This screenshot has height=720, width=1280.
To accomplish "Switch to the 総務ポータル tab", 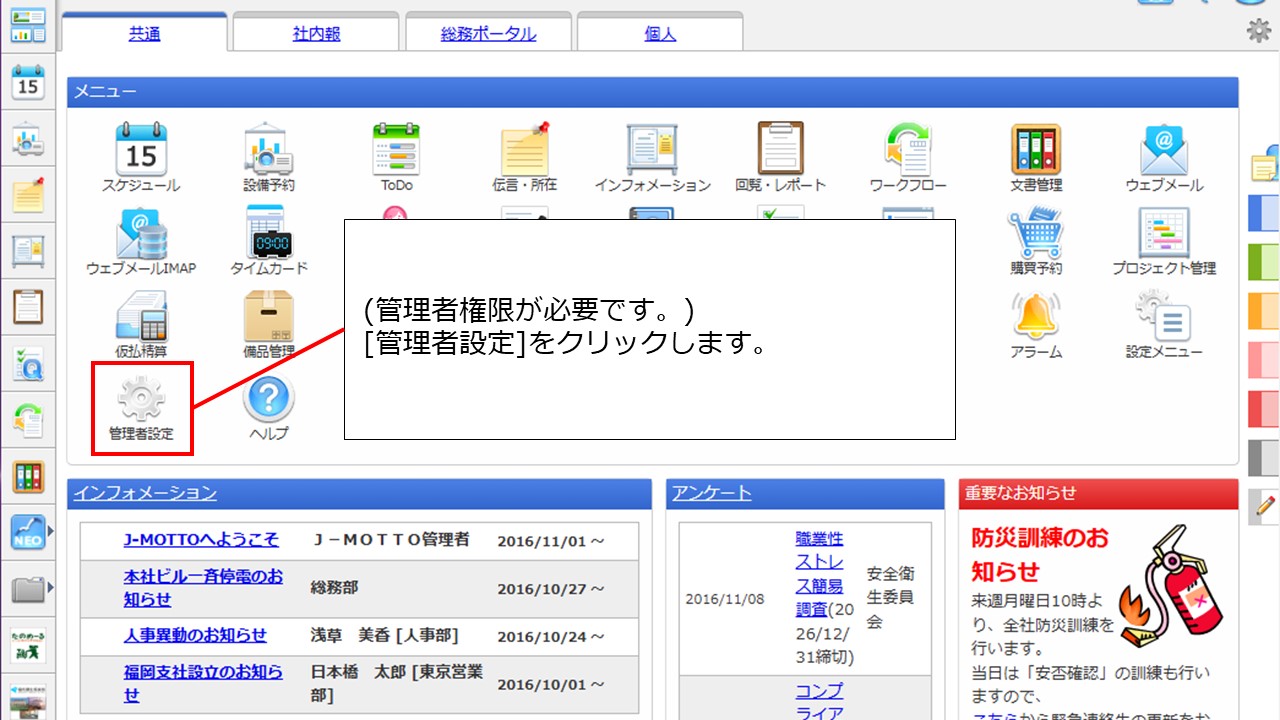I will click(488, 33).
